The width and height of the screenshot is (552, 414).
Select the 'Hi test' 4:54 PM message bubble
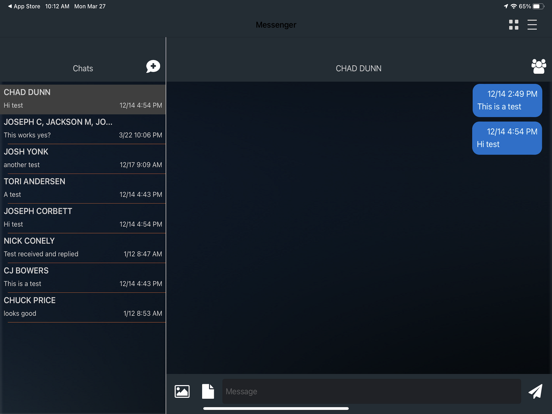[507, 138]
